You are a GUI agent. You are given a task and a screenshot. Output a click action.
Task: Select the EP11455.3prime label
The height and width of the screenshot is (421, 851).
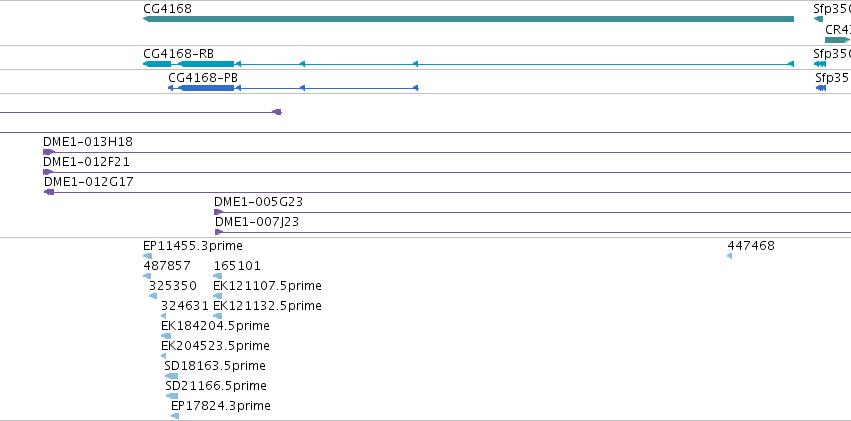pyautogui.click(x=193, y=246)
